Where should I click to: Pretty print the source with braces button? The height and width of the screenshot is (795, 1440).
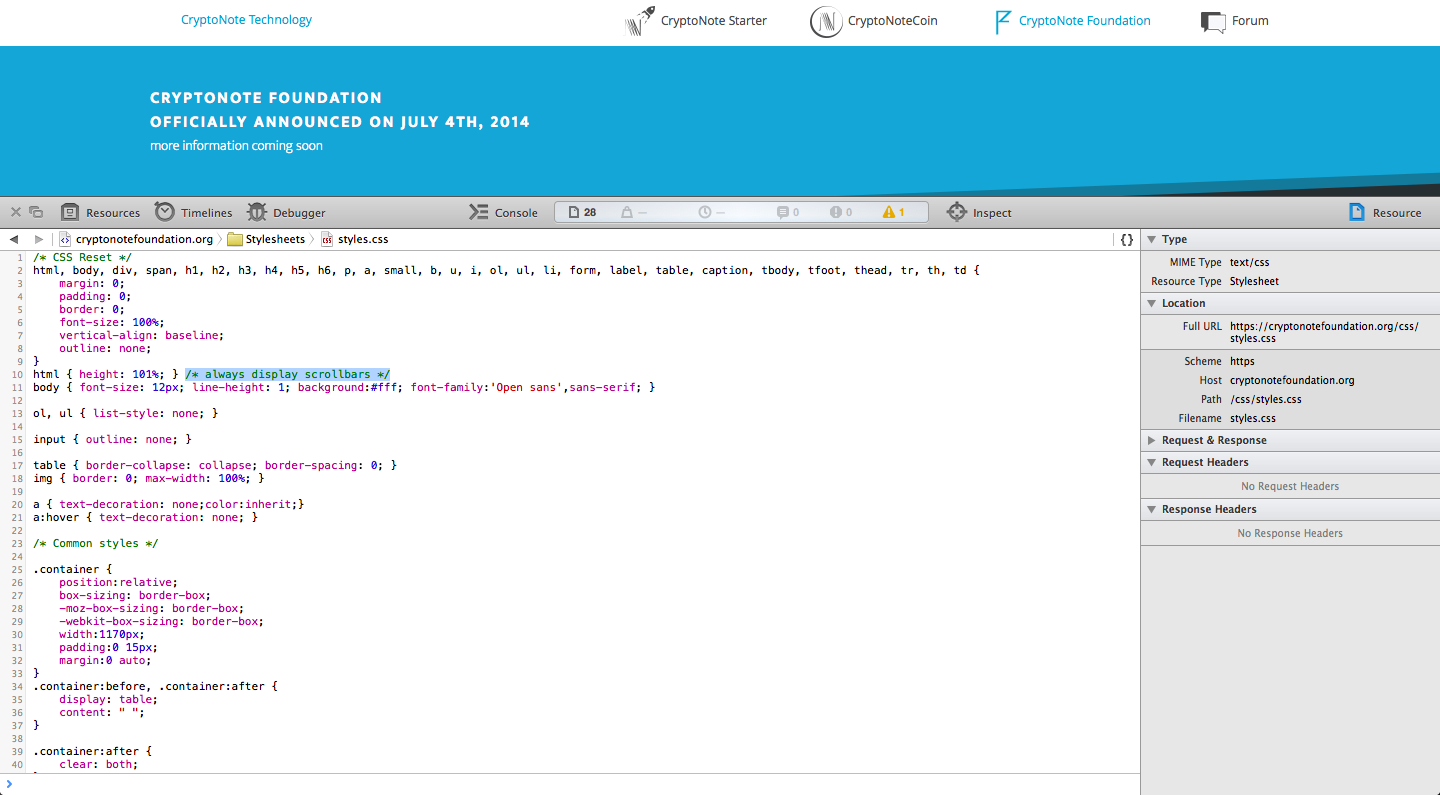click(x=1127, y=239)
